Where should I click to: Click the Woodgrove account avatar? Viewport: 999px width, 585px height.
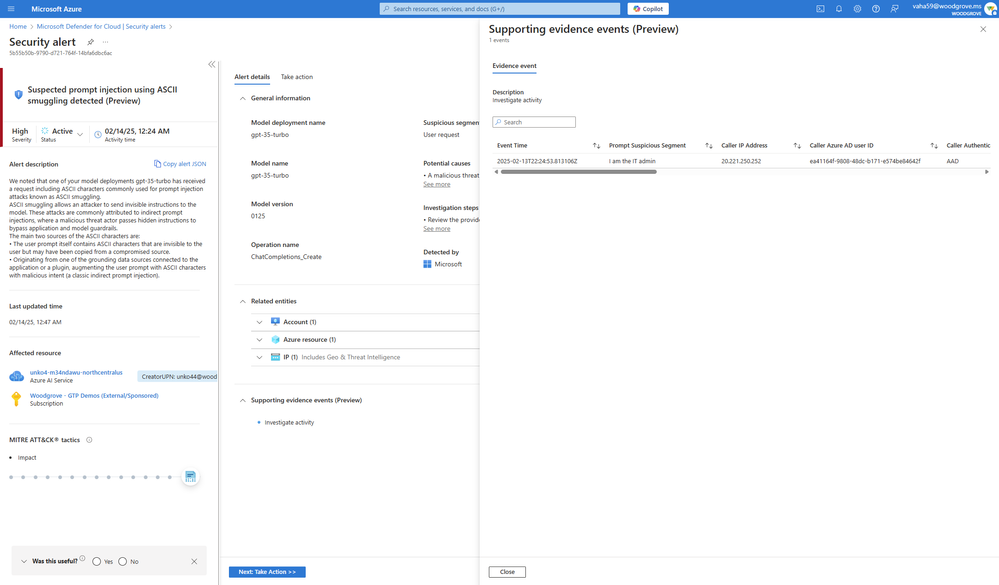point(991,9)
